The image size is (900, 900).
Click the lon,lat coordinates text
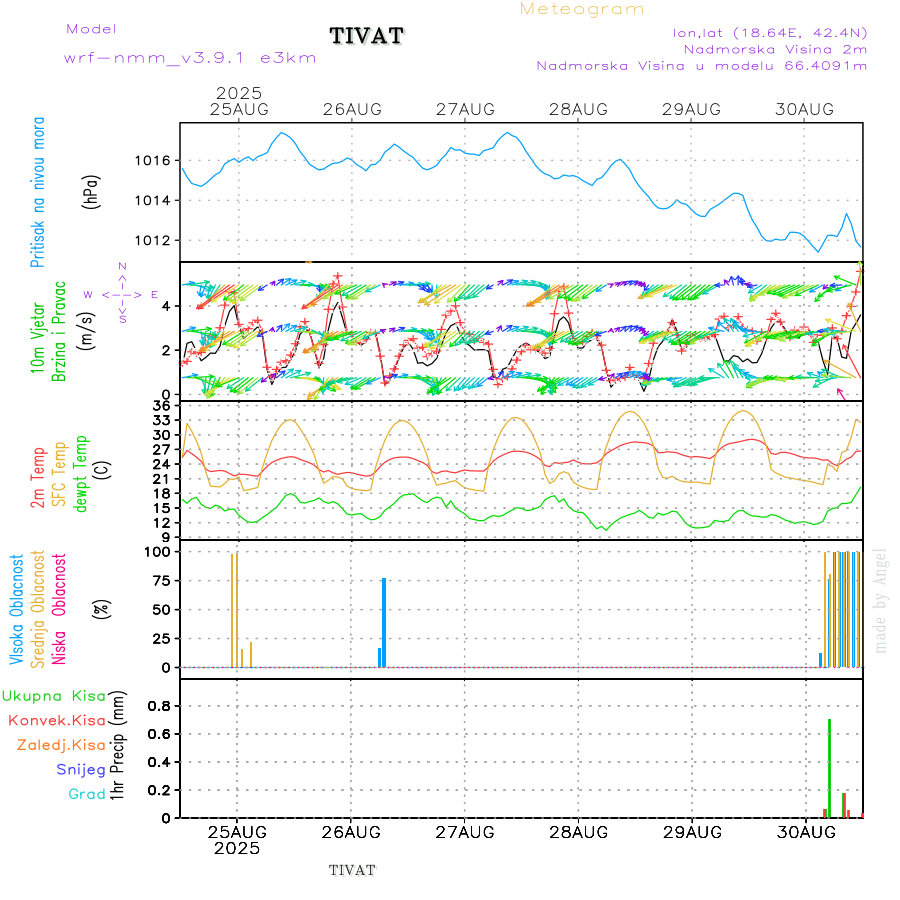[769, 32]
